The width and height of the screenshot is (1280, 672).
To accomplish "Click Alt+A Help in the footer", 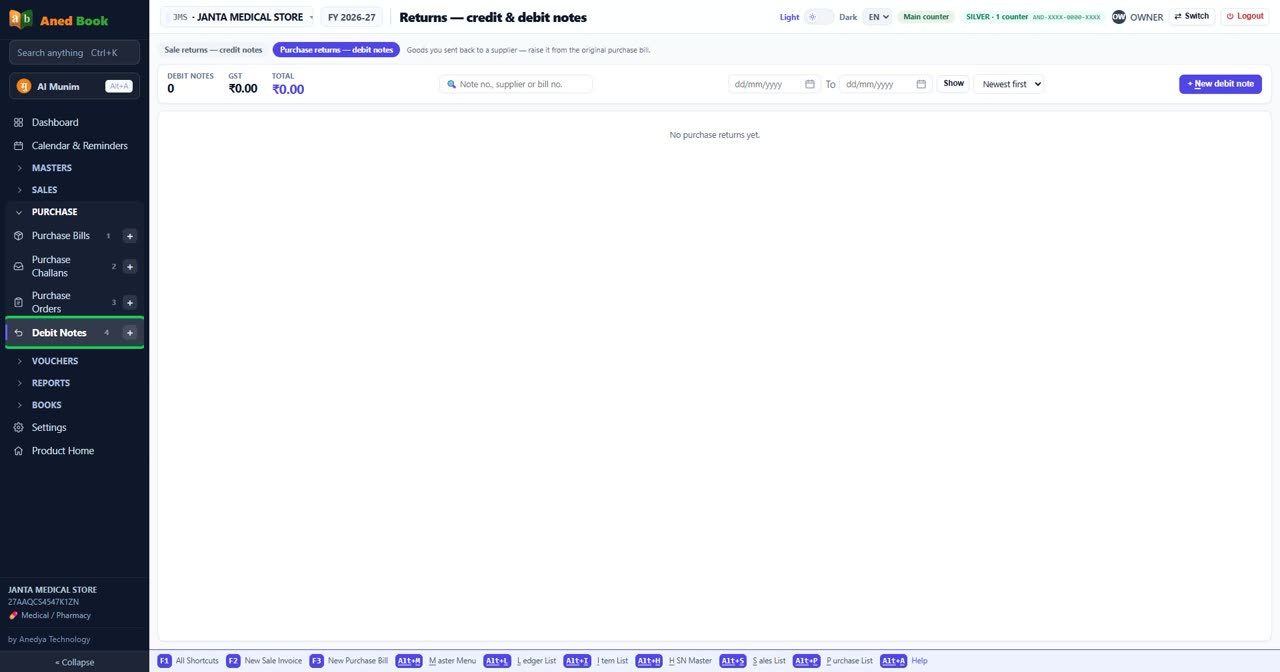I will [x=904, y=661].
